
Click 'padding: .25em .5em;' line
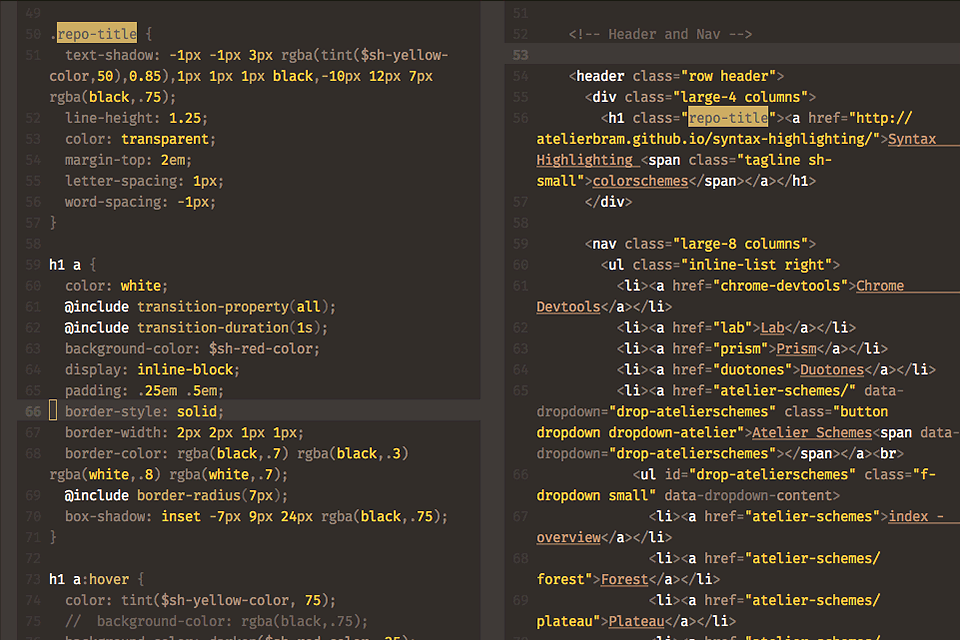(144, 391)
